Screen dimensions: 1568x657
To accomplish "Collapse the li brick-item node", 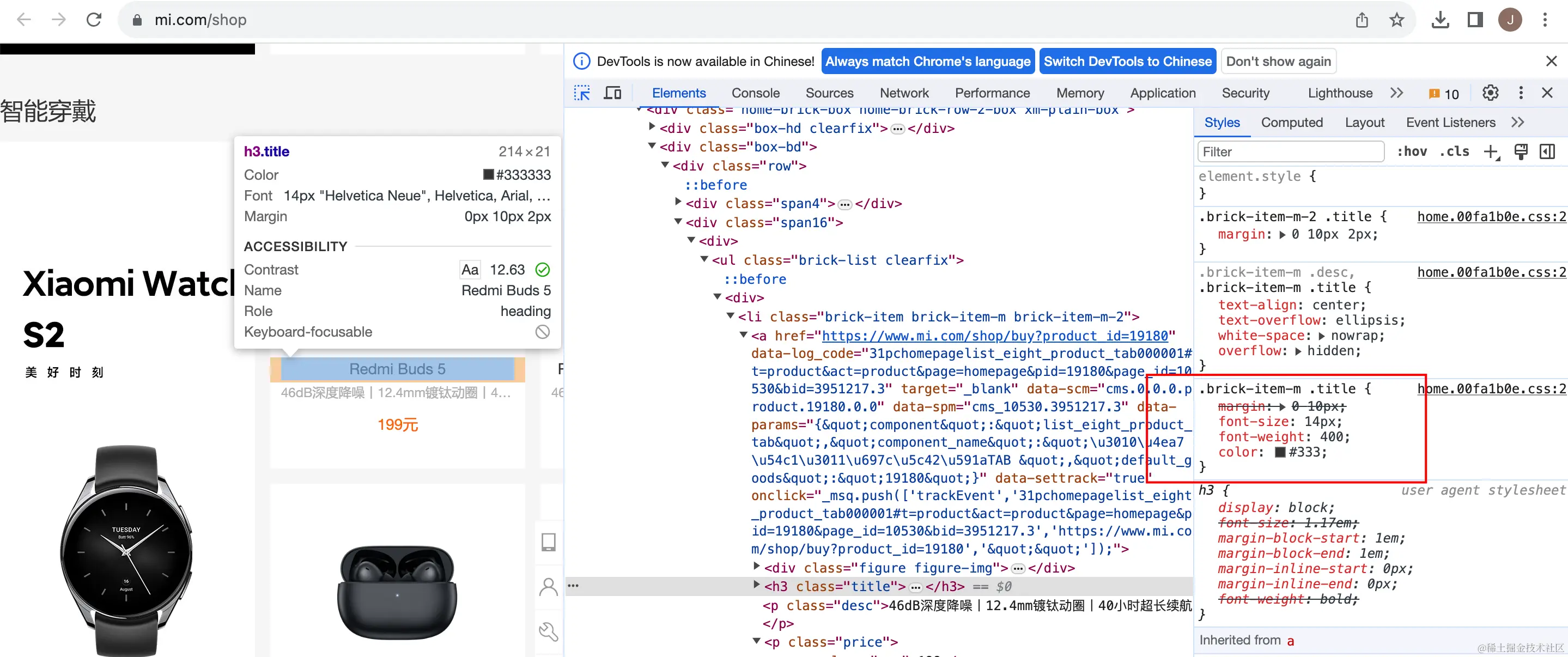I will tap(731, 315).
